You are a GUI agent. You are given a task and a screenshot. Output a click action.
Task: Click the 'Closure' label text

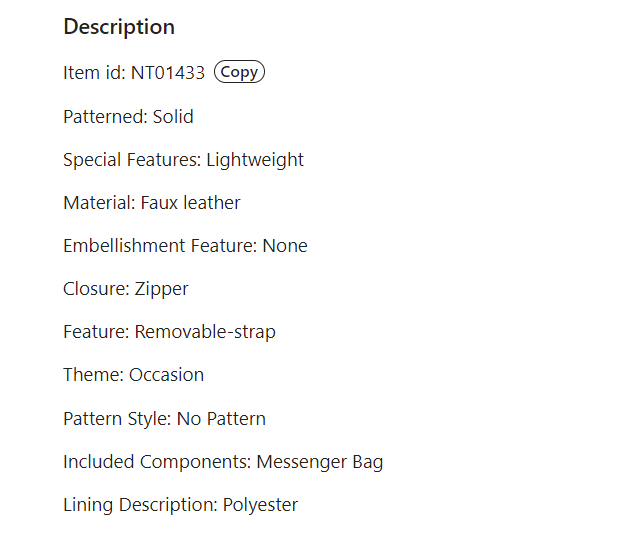click(x=94, y=289)
